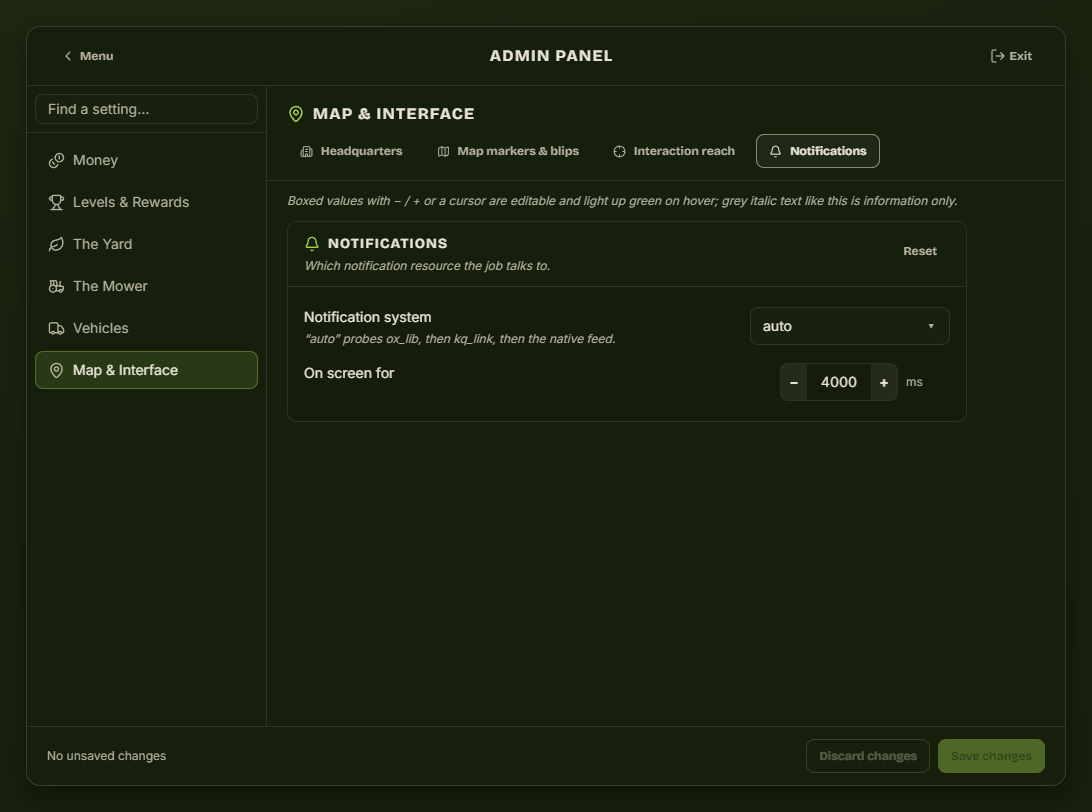This screenshot has height=812, width=1092.
Task: Focus the Find a setting search box
Action: click(146, 109)
